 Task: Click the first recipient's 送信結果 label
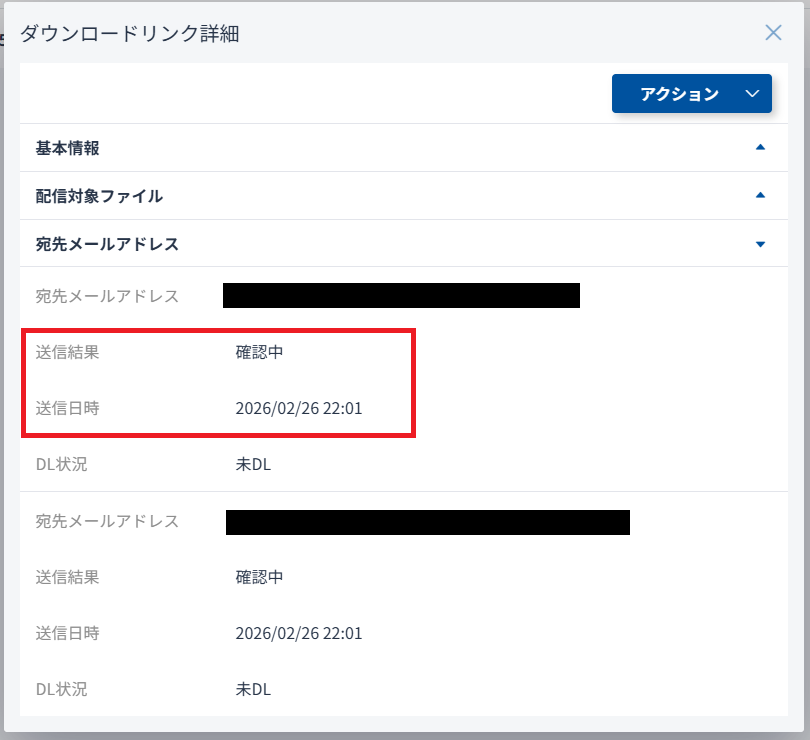(x=67, y=352)
